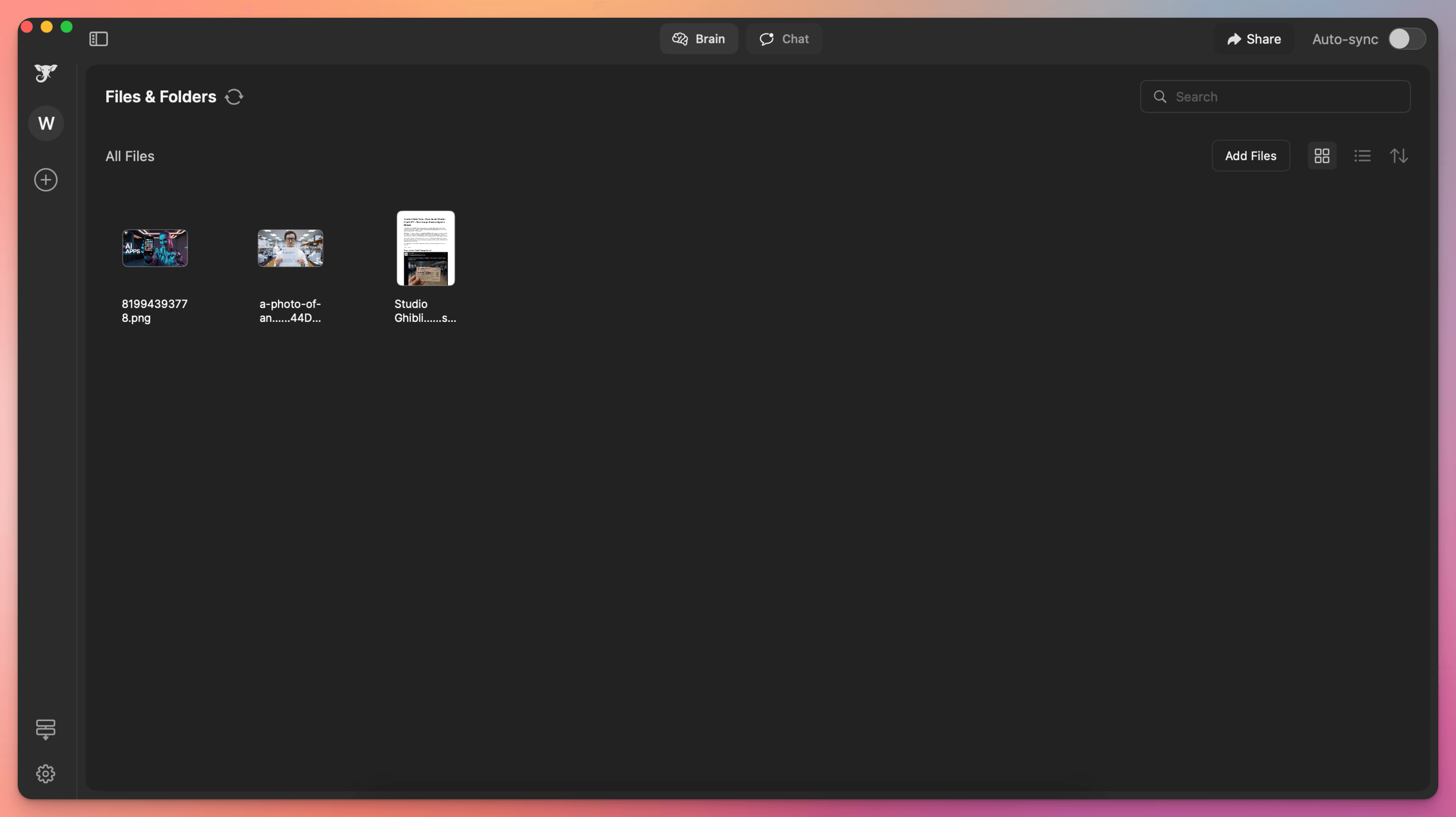This screenshot has width=1456, height=817.
Task: Toggle the sidebar panel icon
Action: click(x=98, y=39)
